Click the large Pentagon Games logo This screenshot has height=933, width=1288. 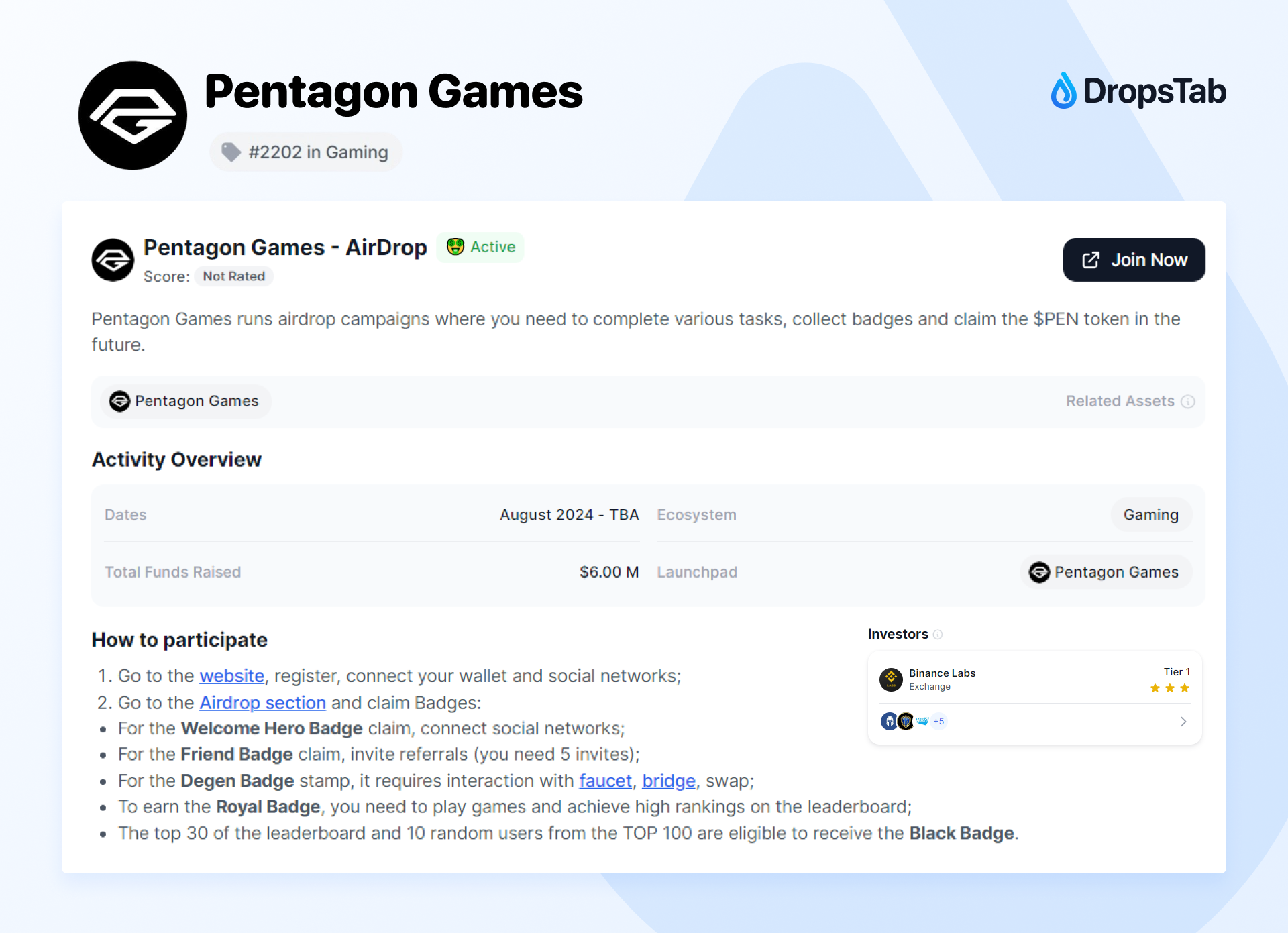click(x=133, y=115)
